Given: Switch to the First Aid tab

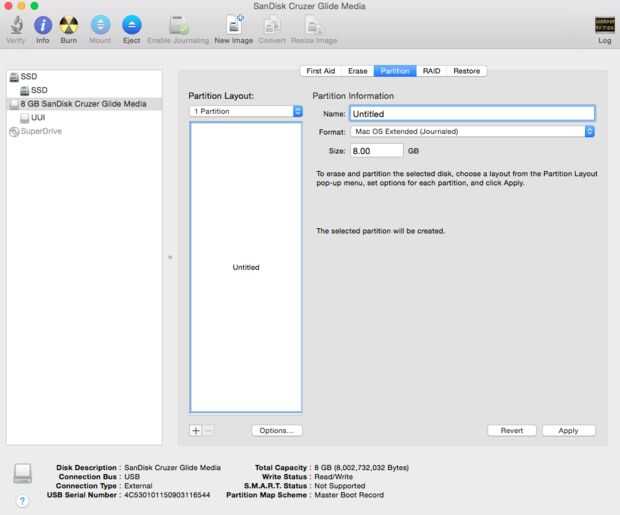Looking at the screenshot, I should click(321, 71).
